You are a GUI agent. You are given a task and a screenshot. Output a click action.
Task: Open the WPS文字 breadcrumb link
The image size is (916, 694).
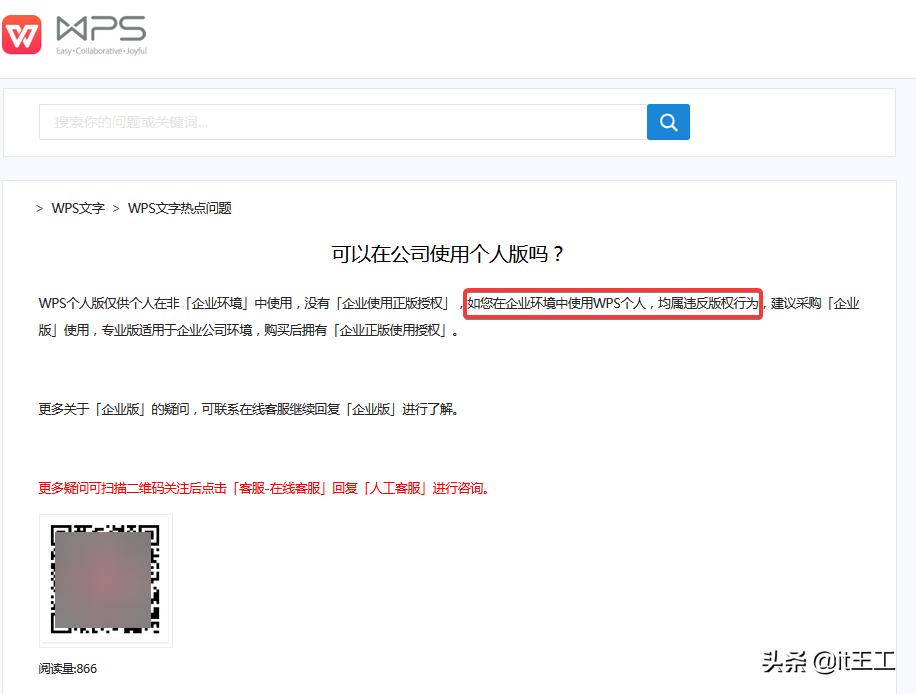point(76,208)
